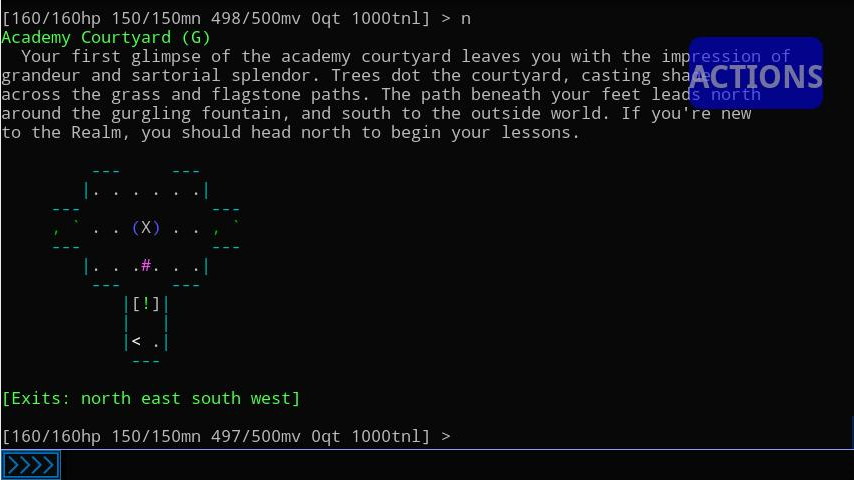This screenshot has width=854, height=480.
Task: Click the top prompt line ending '> n'
Action: tap(236, 18)
